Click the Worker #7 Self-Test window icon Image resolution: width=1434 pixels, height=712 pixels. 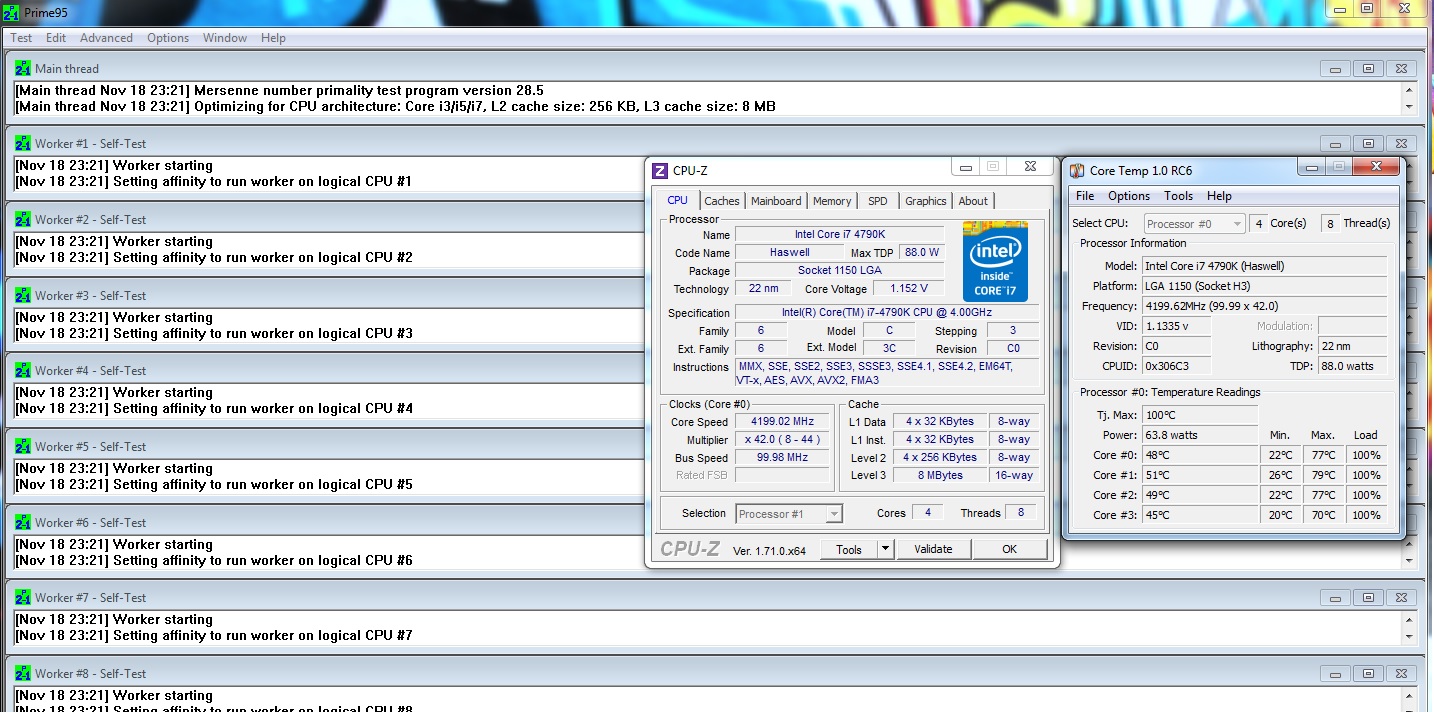(x=23, y=597)
